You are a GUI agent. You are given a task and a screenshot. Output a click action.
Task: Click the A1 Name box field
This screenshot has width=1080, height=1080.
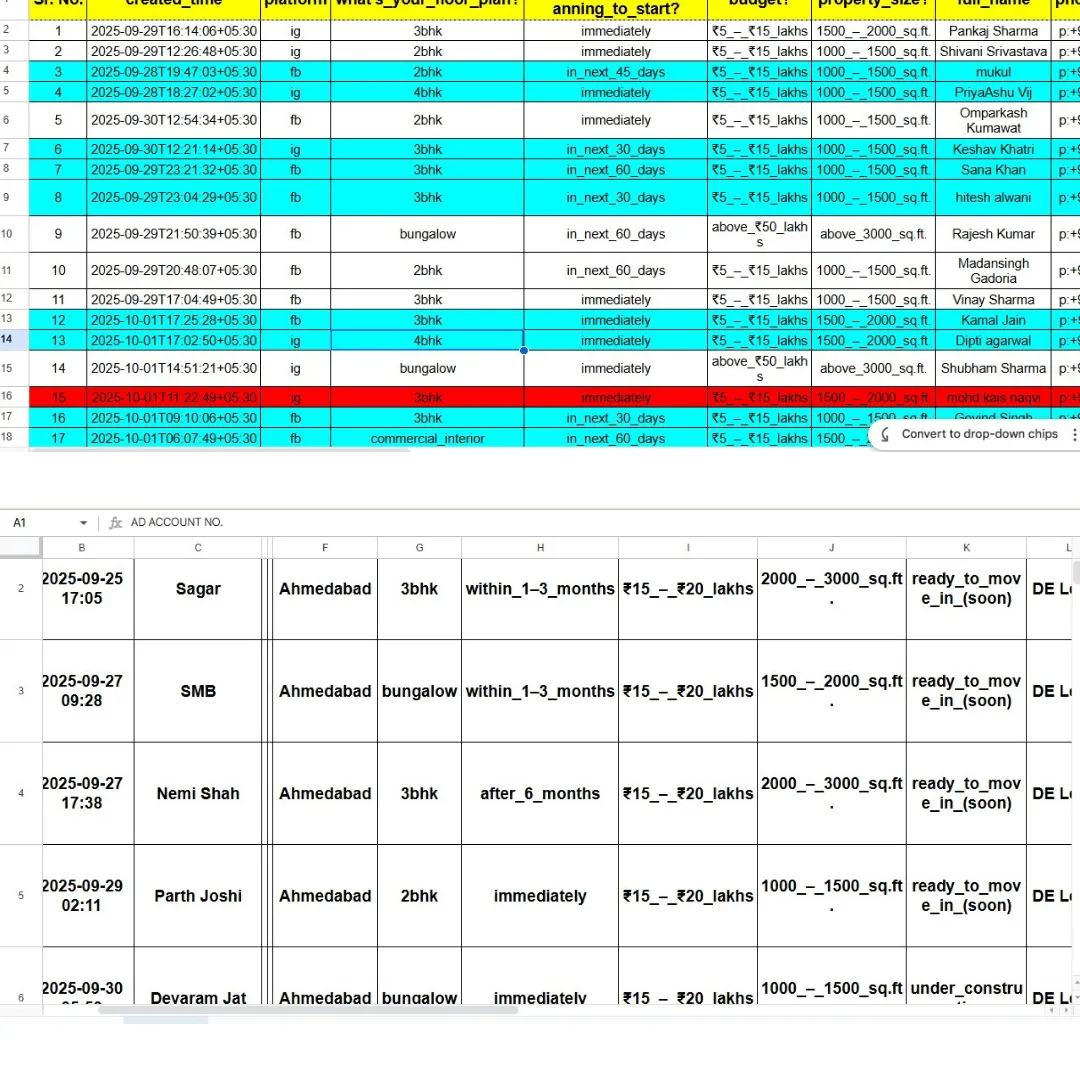(x=40, y=523)
